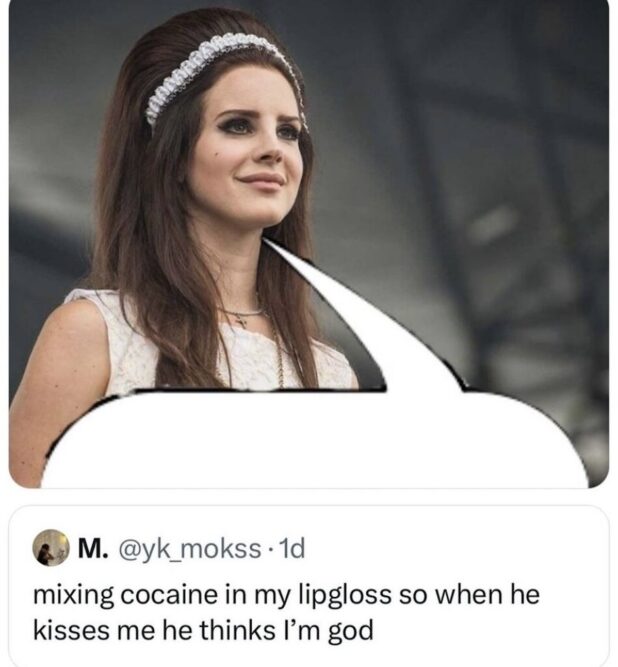Click the word "lipgloss" in the tweet
This screenshot has height=667, width=618.
(345, 596)
